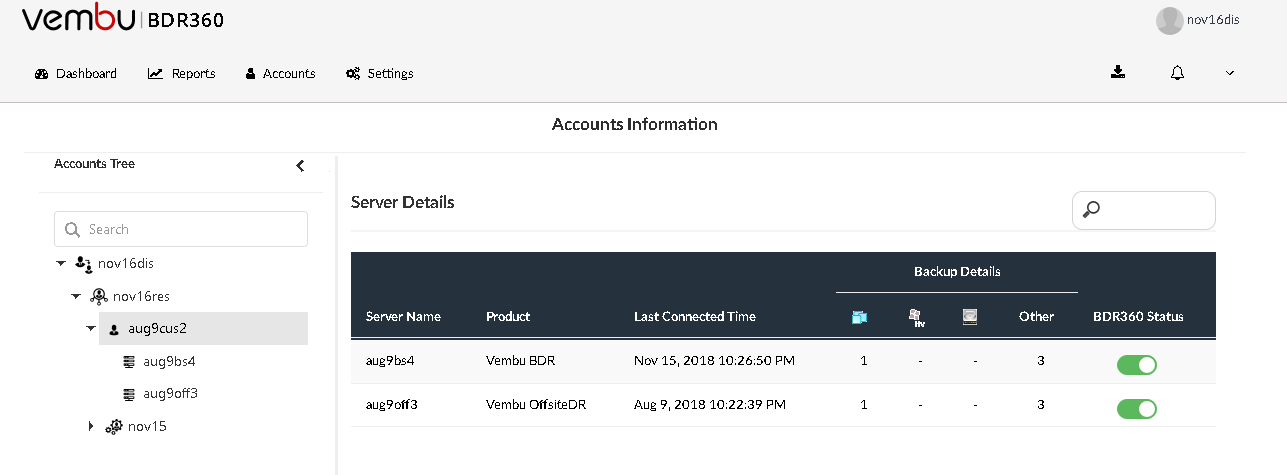The image size is (1287, 475).
Task: Click aug9off3 in the Server Name column
Action: pos(392,405)
